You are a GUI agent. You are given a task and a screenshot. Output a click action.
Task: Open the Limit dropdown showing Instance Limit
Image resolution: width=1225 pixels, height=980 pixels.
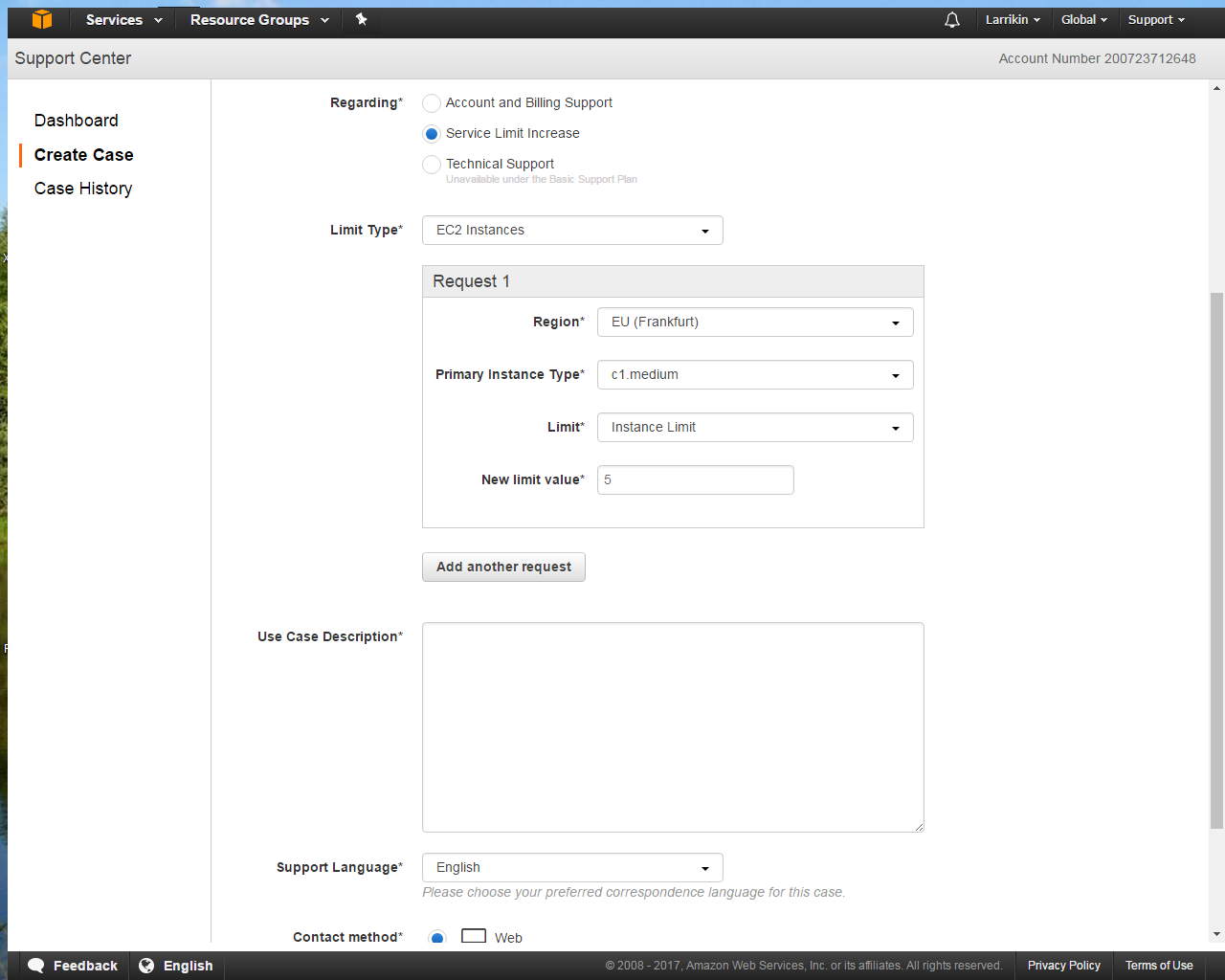click(x=755, y=428)
